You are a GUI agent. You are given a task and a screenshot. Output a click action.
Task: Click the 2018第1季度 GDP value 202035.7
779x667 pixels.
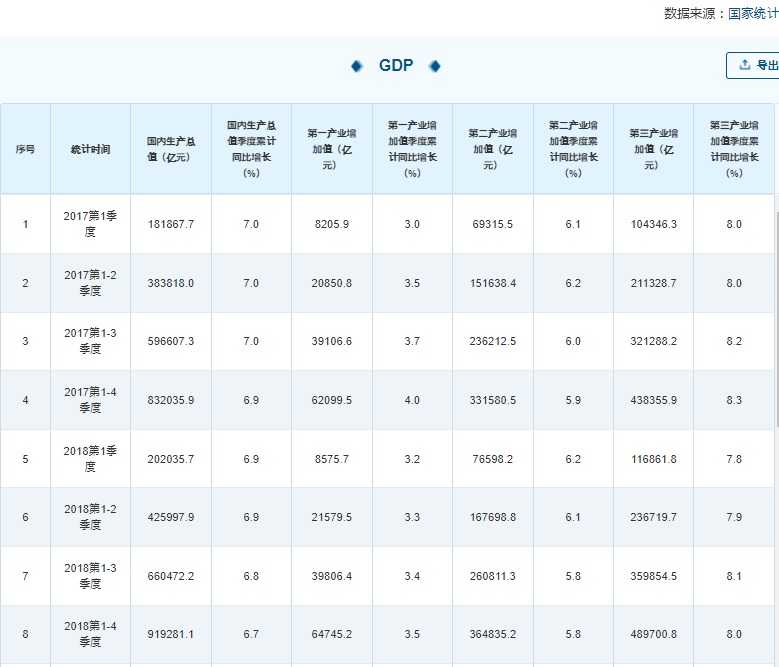tap(170, 459)
